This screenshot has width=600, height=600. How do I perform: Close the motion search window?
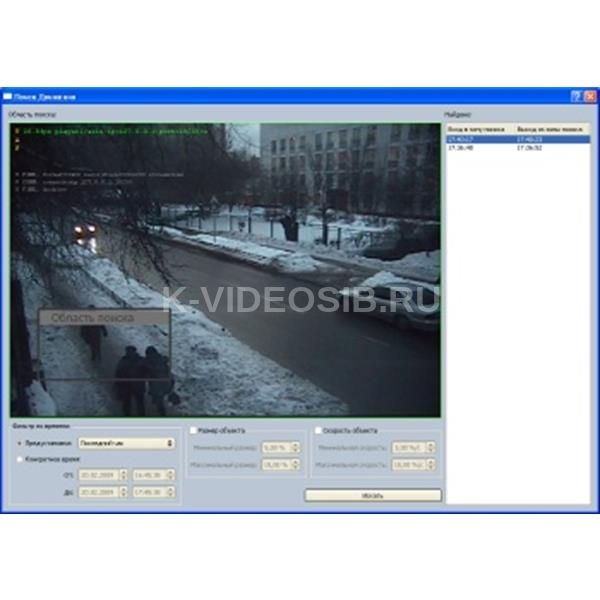(590, 97)
